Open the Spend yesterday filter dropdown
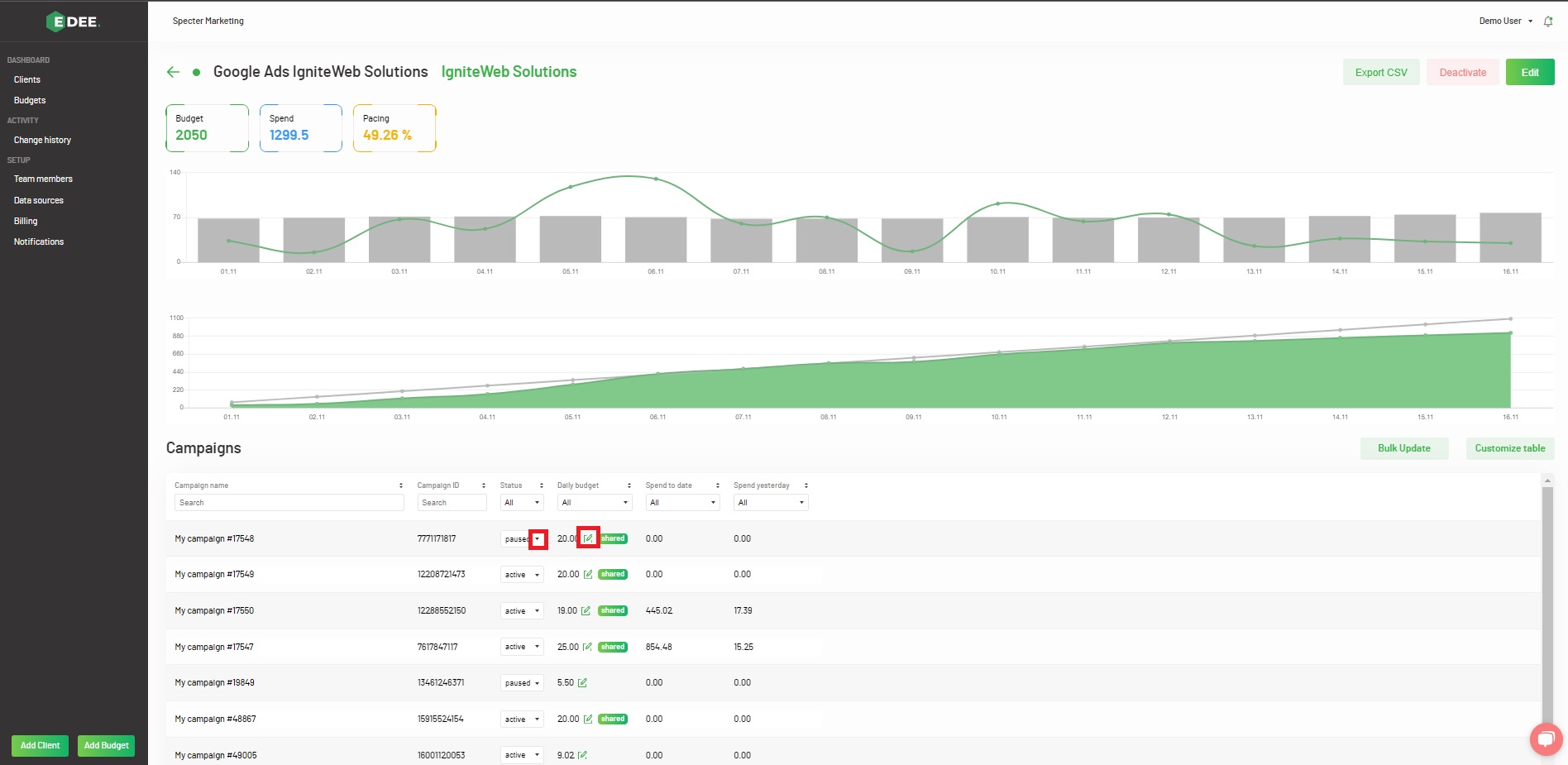 pos(771,503)
